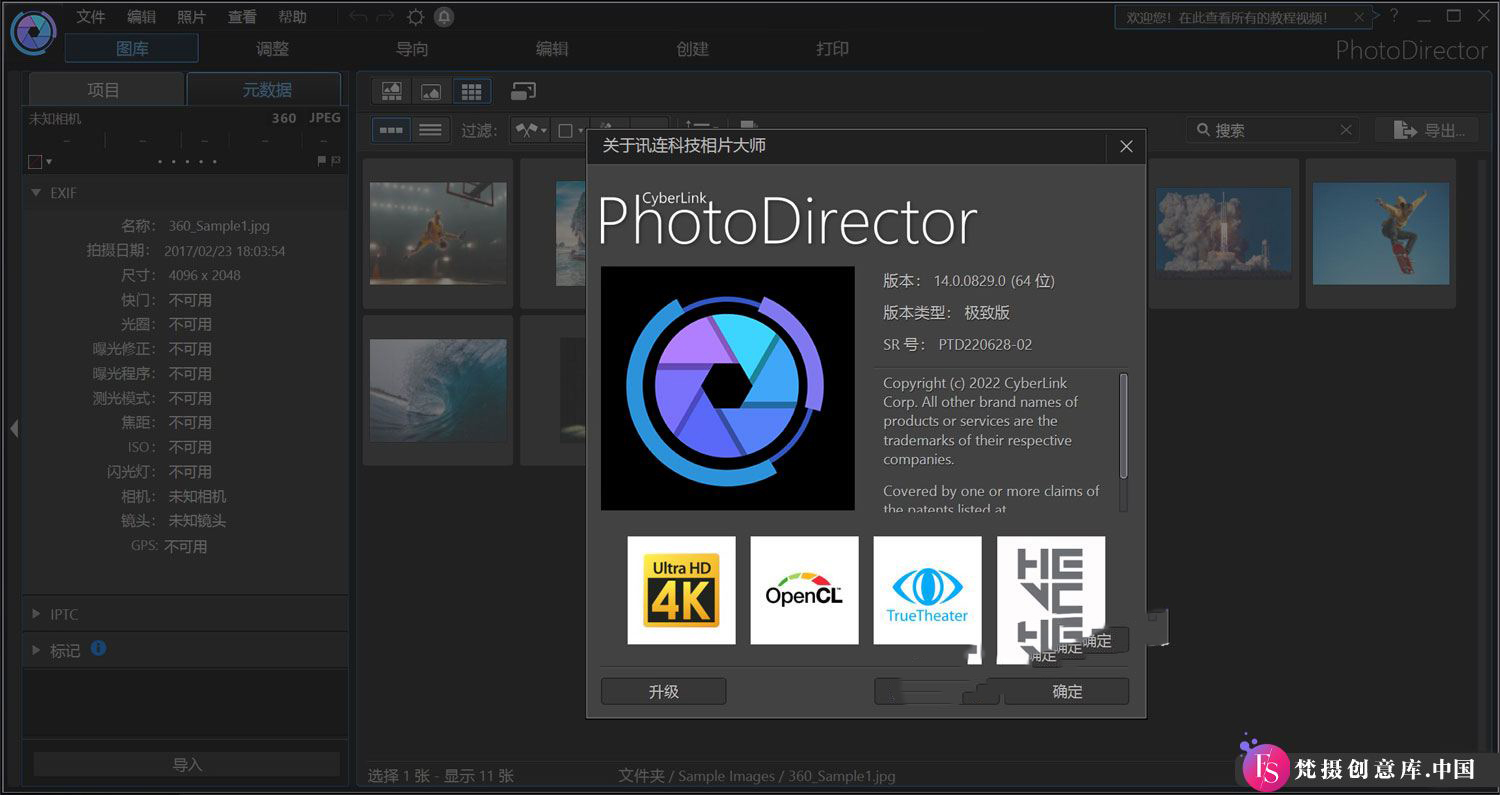Viewport: 1500px width, 795px height.
Task: Click the filled flag icon in metadata panel
Action: (x=322, y=160)
